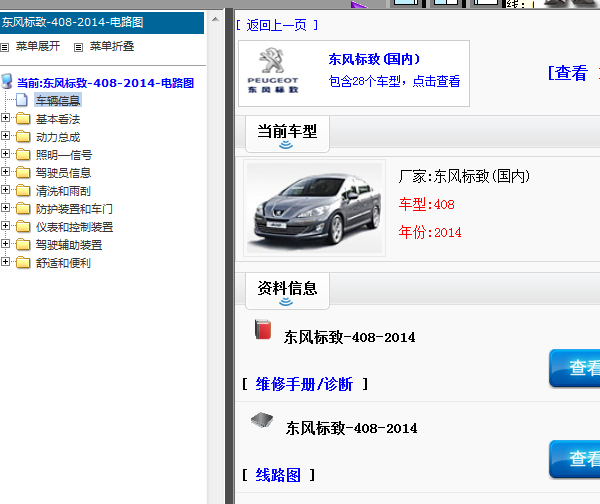600x504 pixels.
Task: Open the 动力总成 folder label
Action: pos(58,137)
